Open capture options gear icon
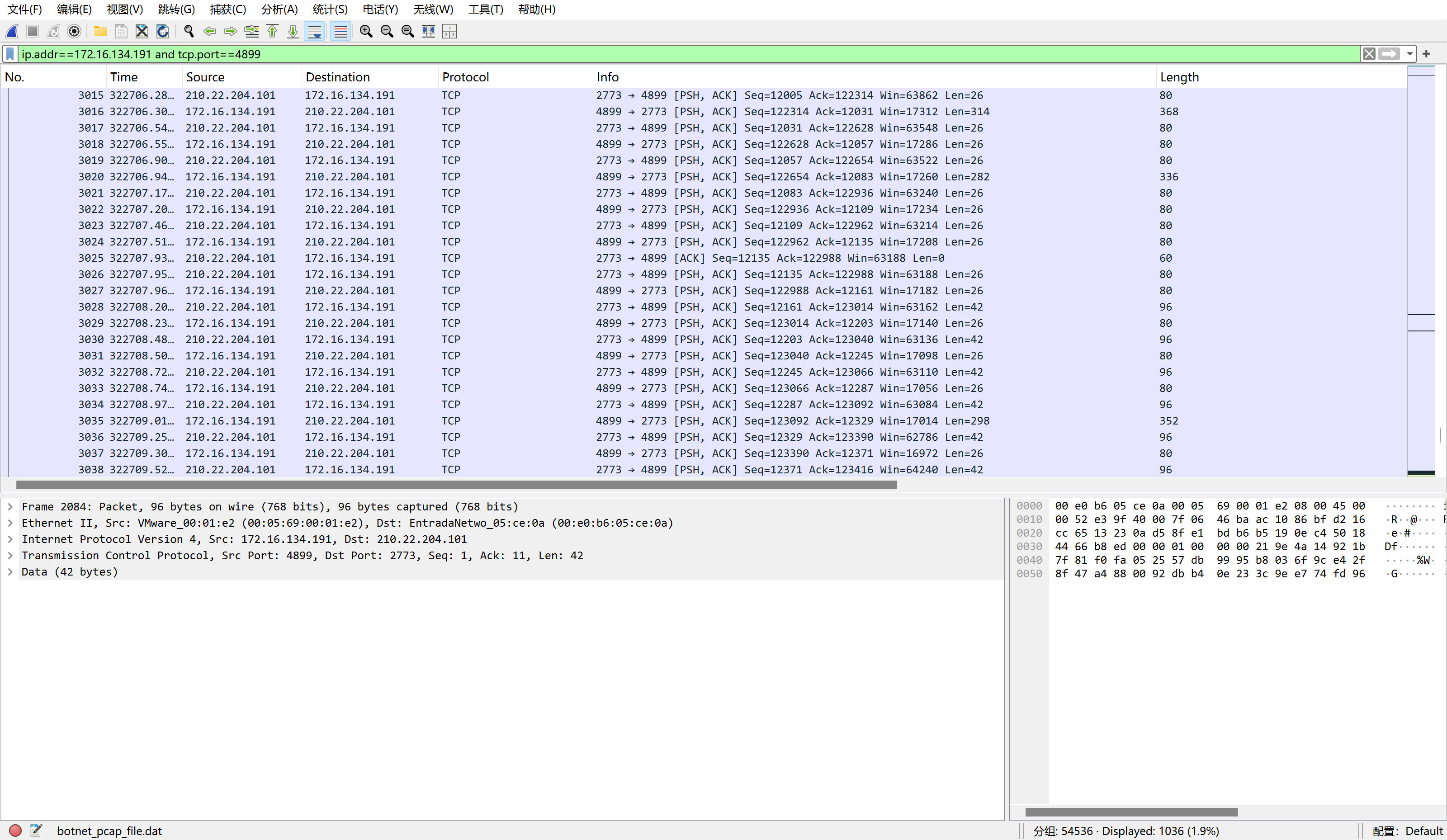This screenshot has width=1447, height=840. pyautogui.click(x=74, y=32)
